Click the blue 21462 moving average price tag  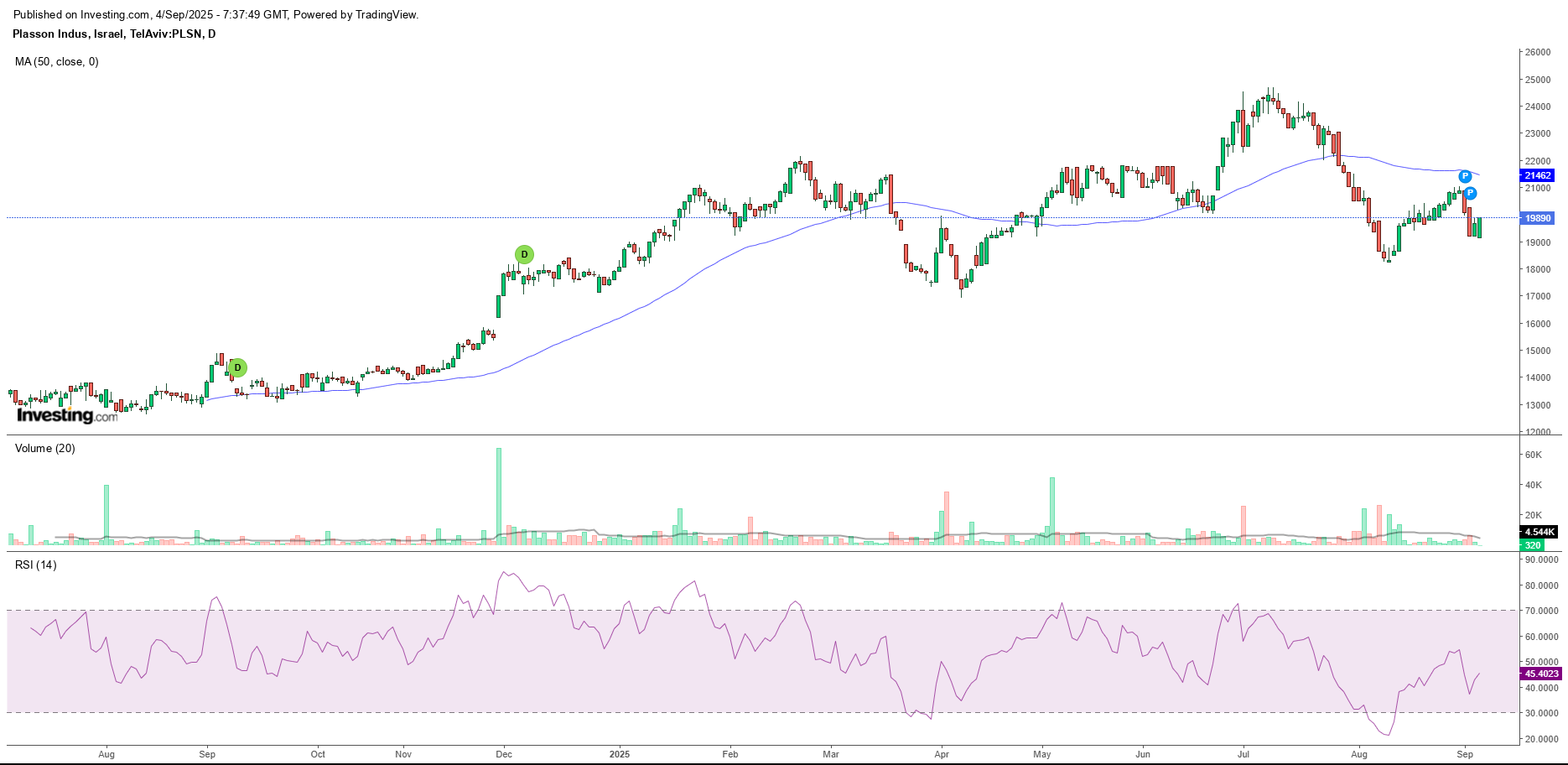pyautogui.click(x=1538, y=175)
